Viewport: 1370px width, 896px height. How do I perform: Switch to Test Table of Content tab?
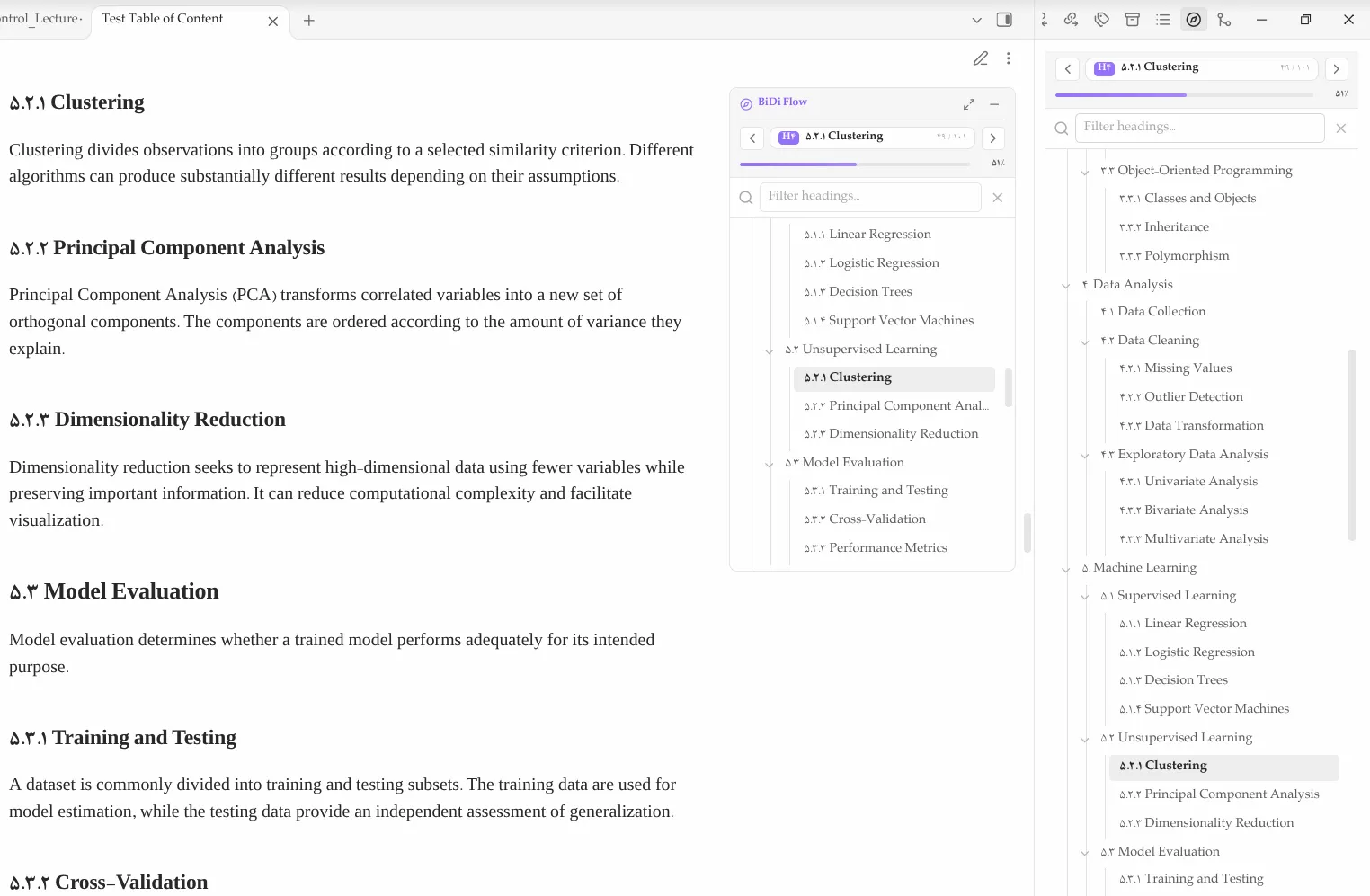click(191, 20)
